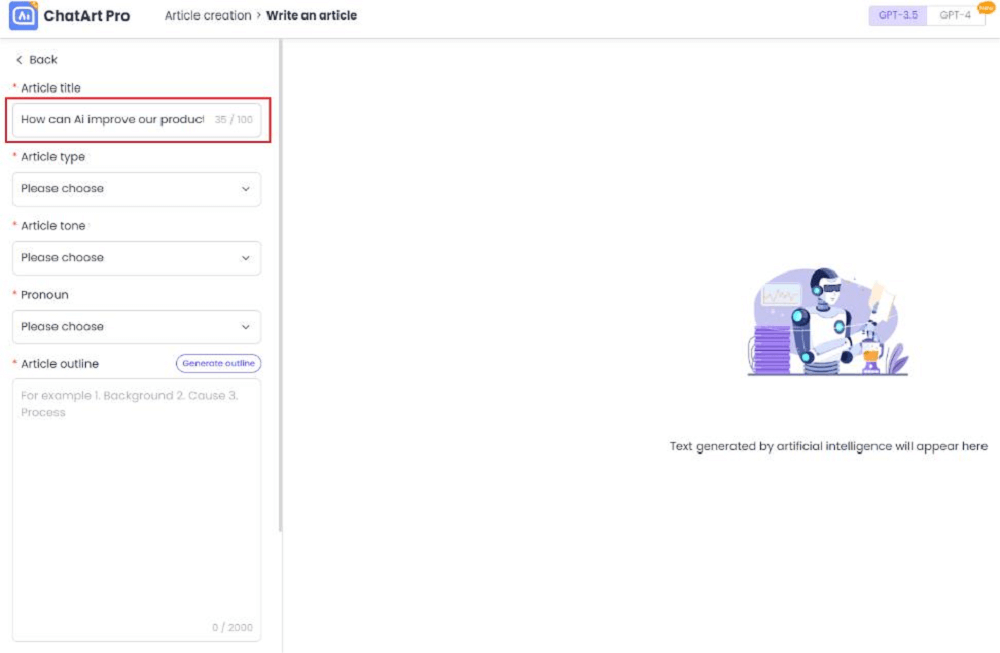Open the Article creation breadcrumb link
Image resolution: width=1000 pixels, height=653 pixels.
(208, 15)
